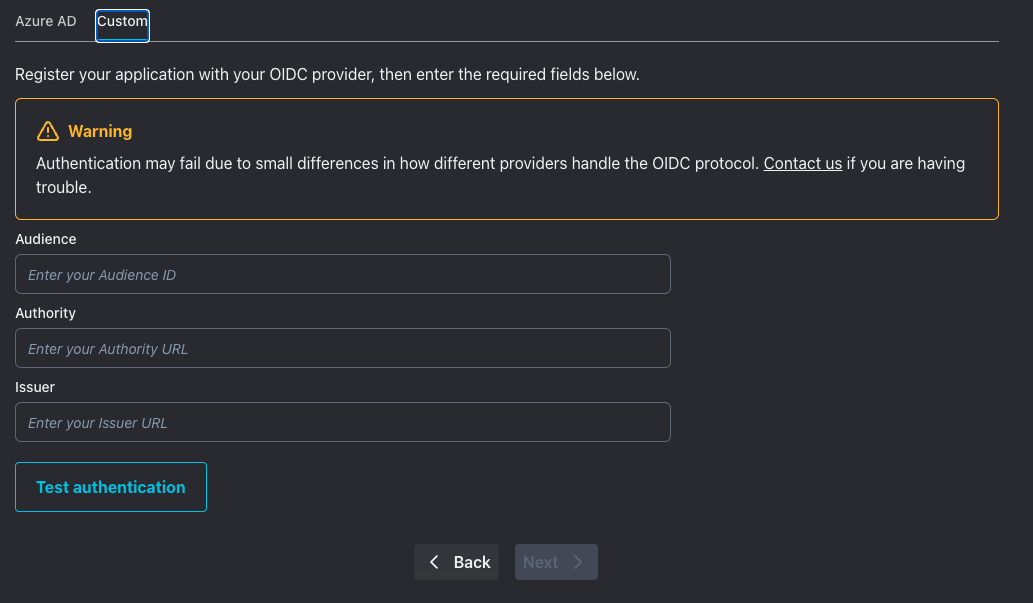Click the disabled Next button

click(556, 562)
